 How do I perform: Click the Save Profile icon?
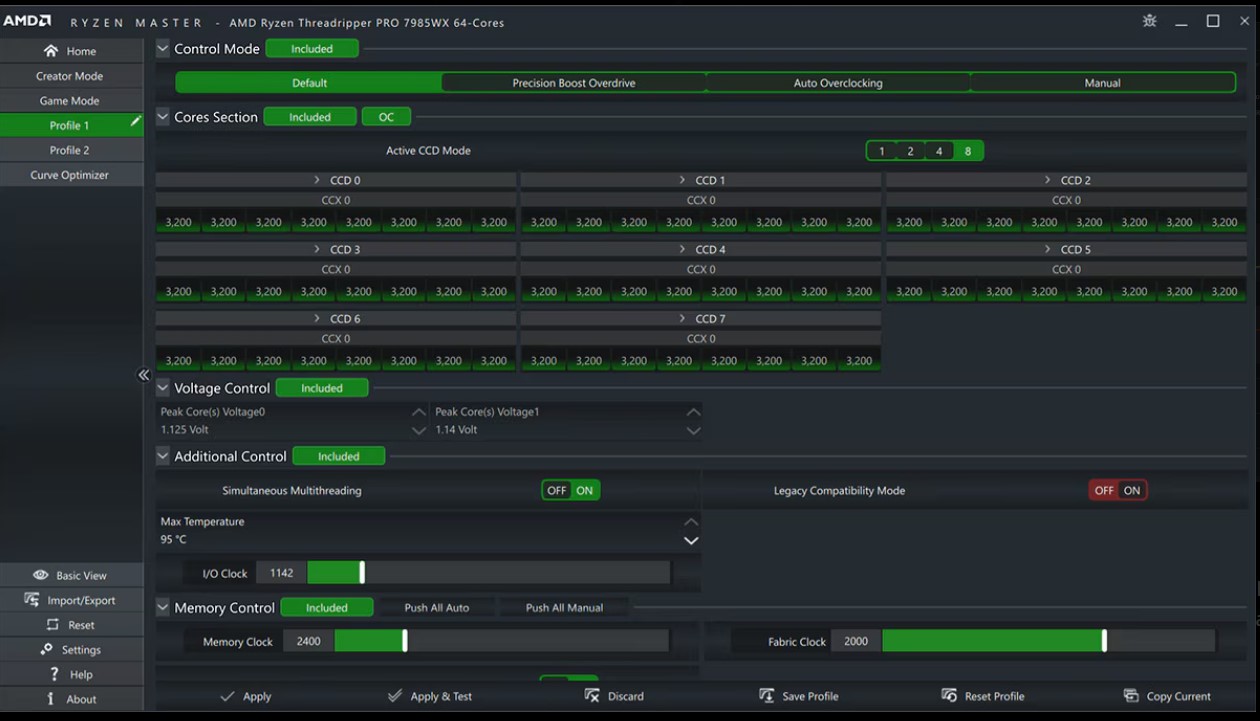tap(767, 696)
